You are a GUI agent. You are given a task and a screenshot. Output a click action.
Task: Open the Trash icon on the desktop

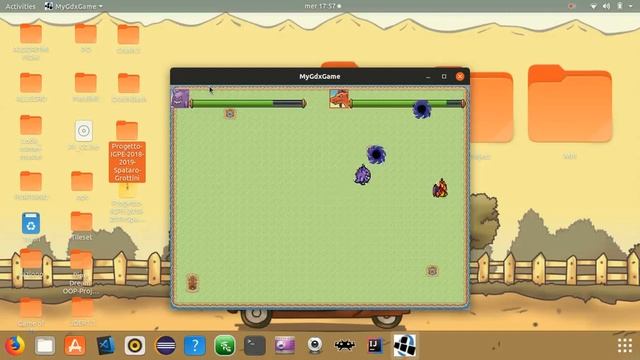(31, 224)
